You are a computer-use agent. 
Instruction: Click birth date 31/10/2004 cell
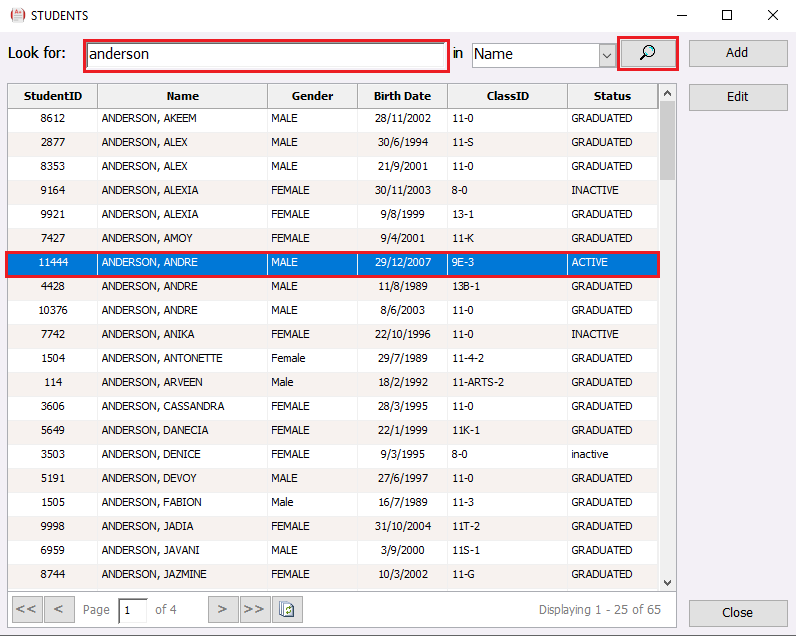pyautogui.click(x=403, y=526)
